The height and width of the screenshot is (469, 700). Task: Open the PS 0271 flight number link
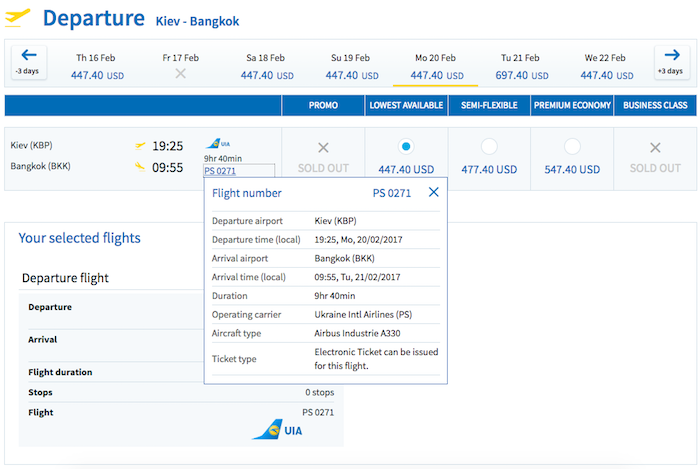(x=220, y=171)
